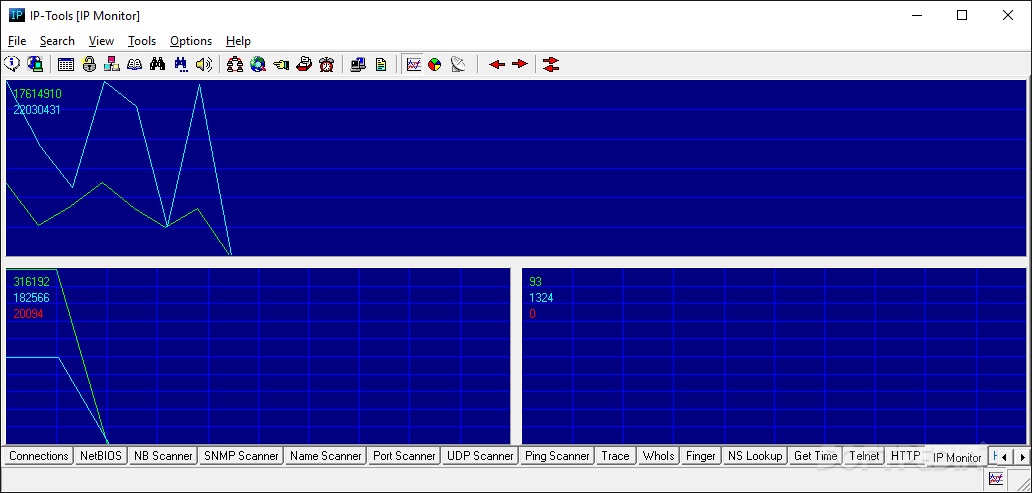This screenshot has width=1032, height=493.
Task: Click cyan value 22030431 in top graph
Action: (37, 110)
